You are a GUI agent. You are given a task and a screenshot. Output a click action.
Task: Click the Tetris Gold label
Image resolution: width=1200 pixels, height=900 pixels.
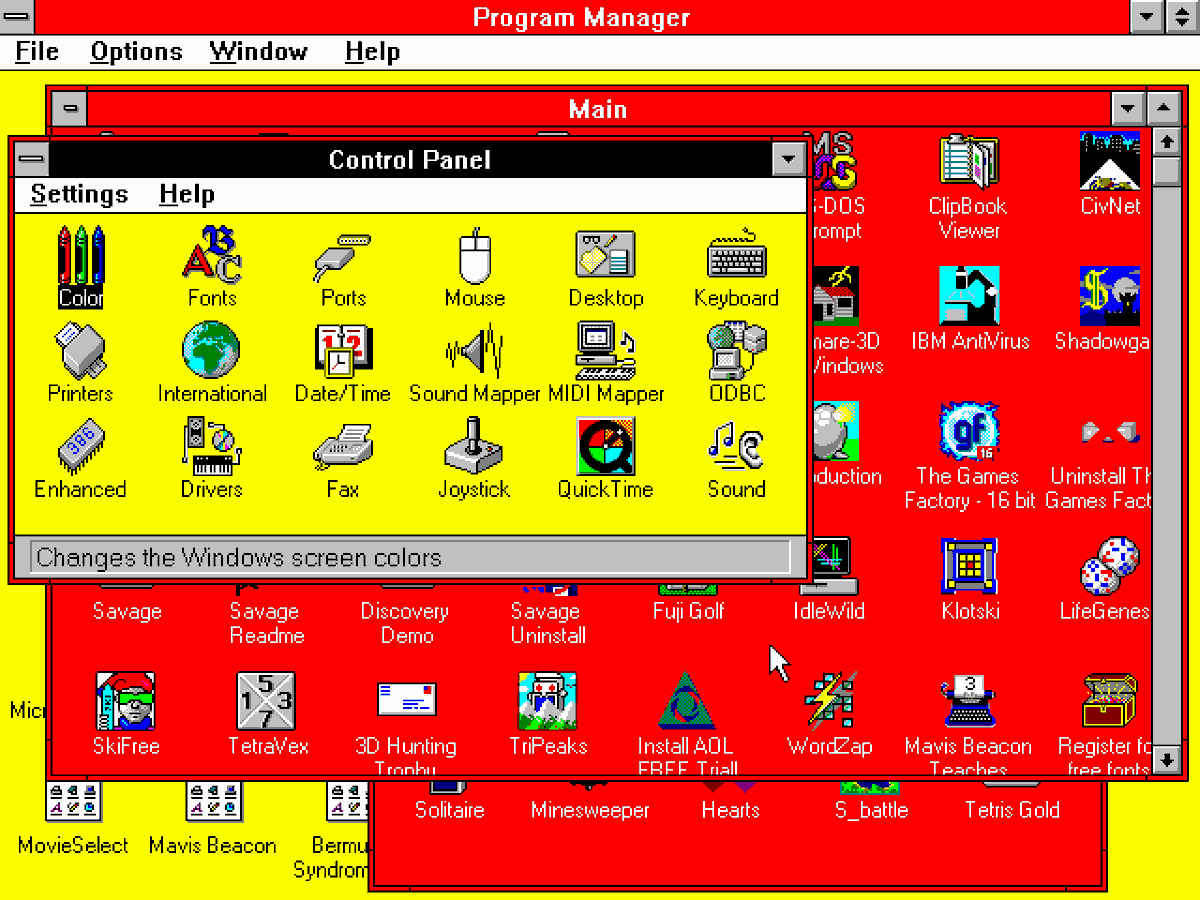tap(1012, 810)
